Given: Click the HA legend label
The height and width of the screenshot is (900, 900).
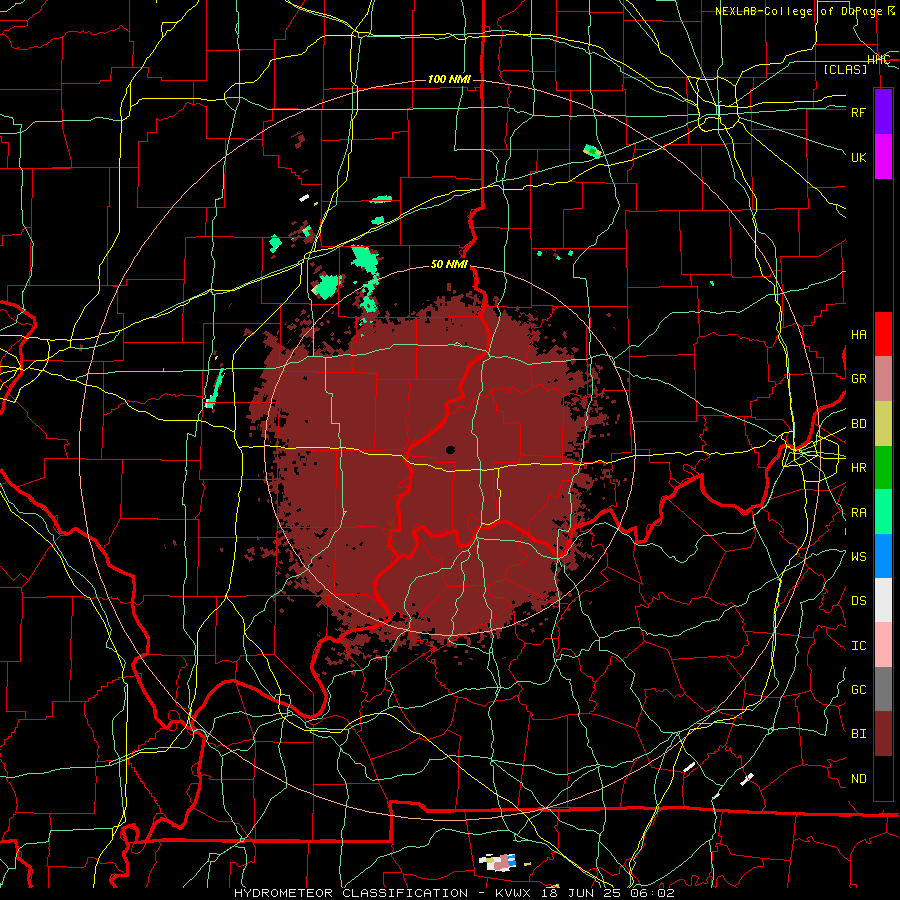Looking at the screenshot, I should tap(858, 334).
